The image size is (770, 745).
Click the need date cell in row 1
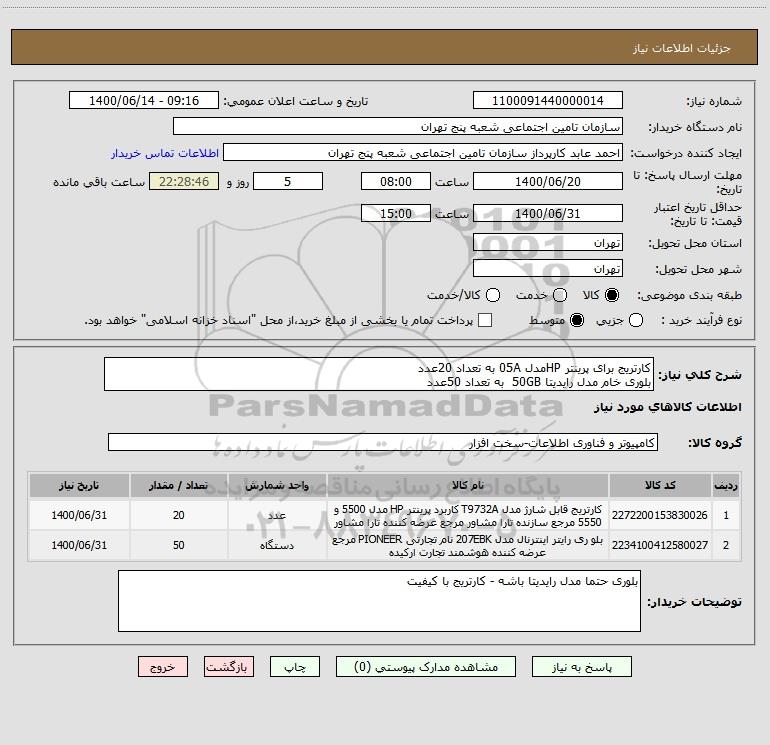click(79, 515)
